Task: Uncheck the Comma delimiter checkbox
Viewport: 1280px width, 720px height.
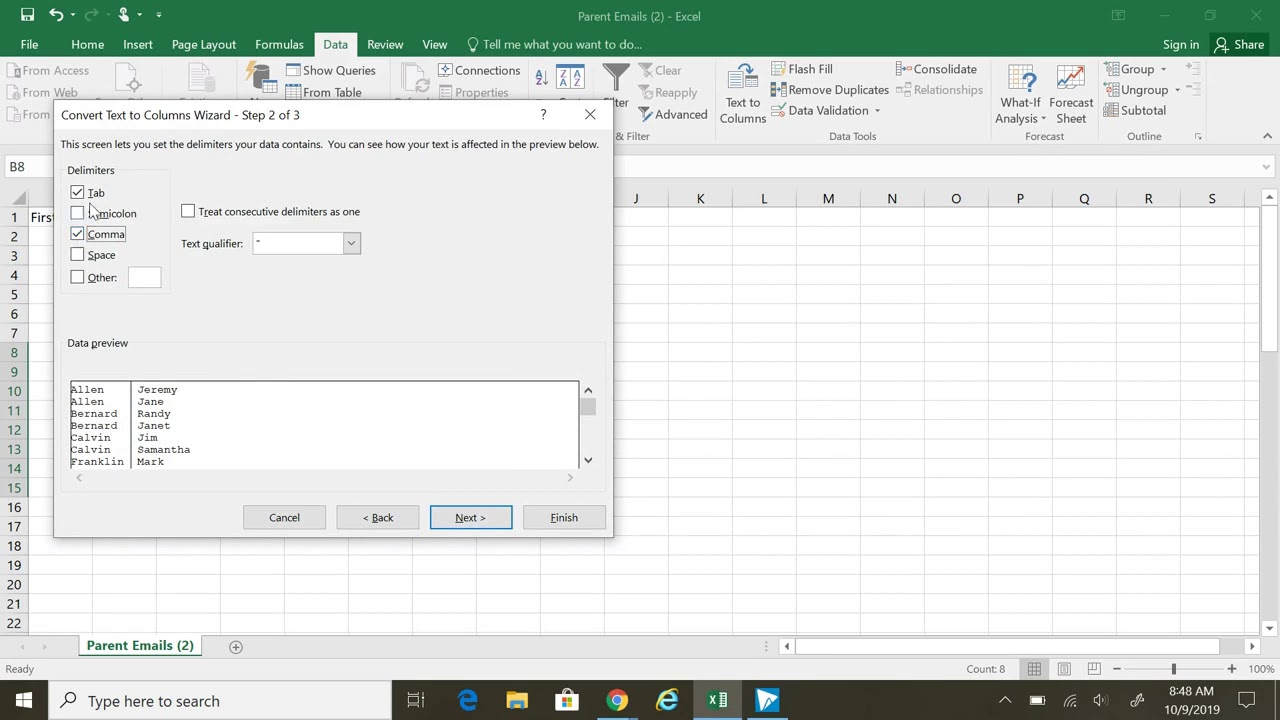Action: [77, 234]
